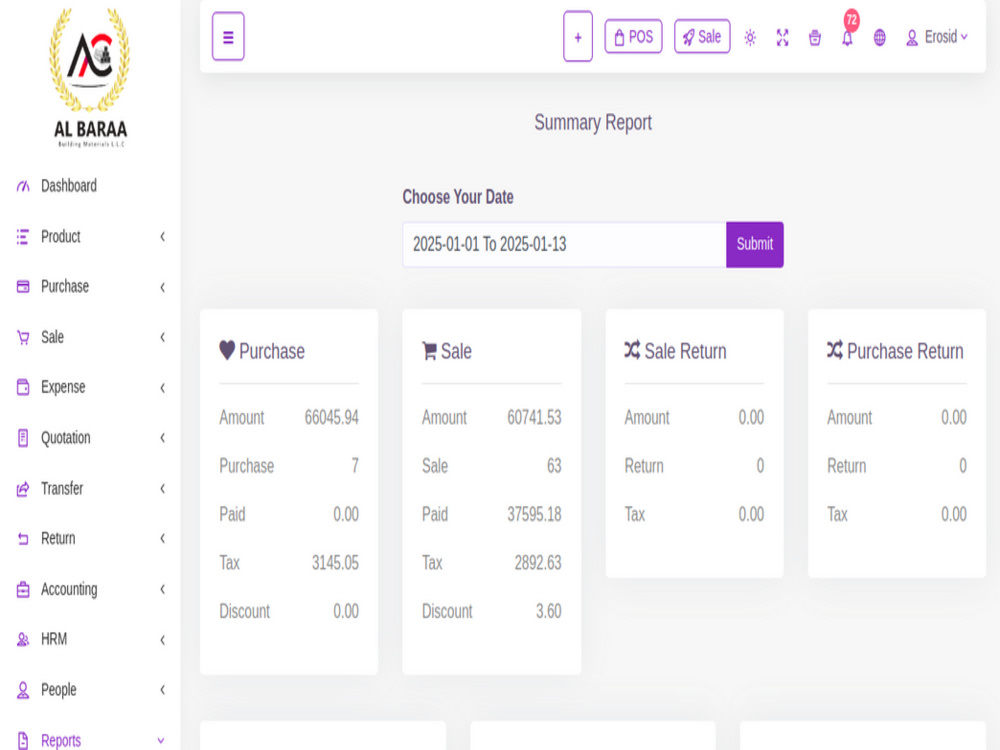Image resolution: width=1000 pixels, height=750 pixels.
Task: Expand the Return chevron in sidebar
Action: (163, 538)
